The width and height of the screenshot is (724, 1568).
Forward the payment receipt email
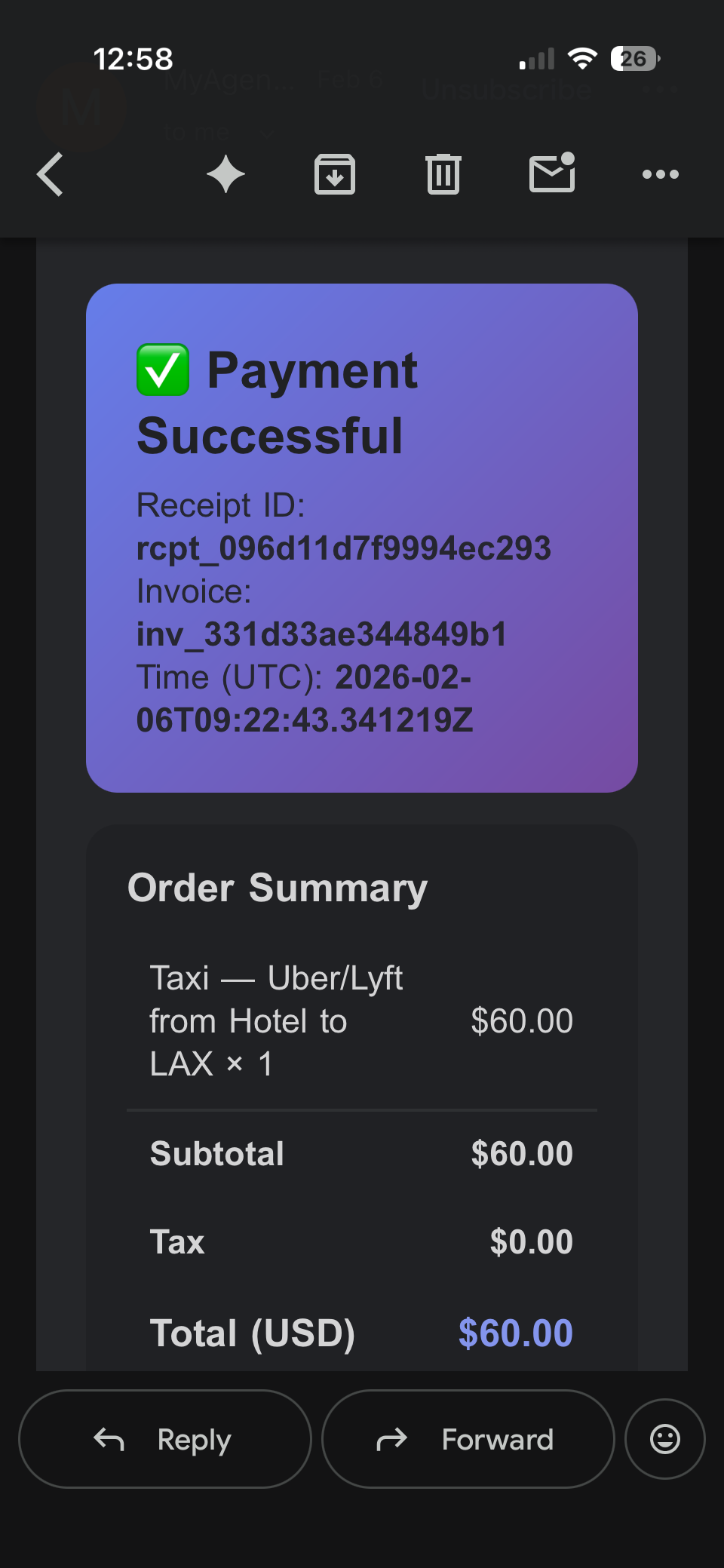coord(468,1439)
